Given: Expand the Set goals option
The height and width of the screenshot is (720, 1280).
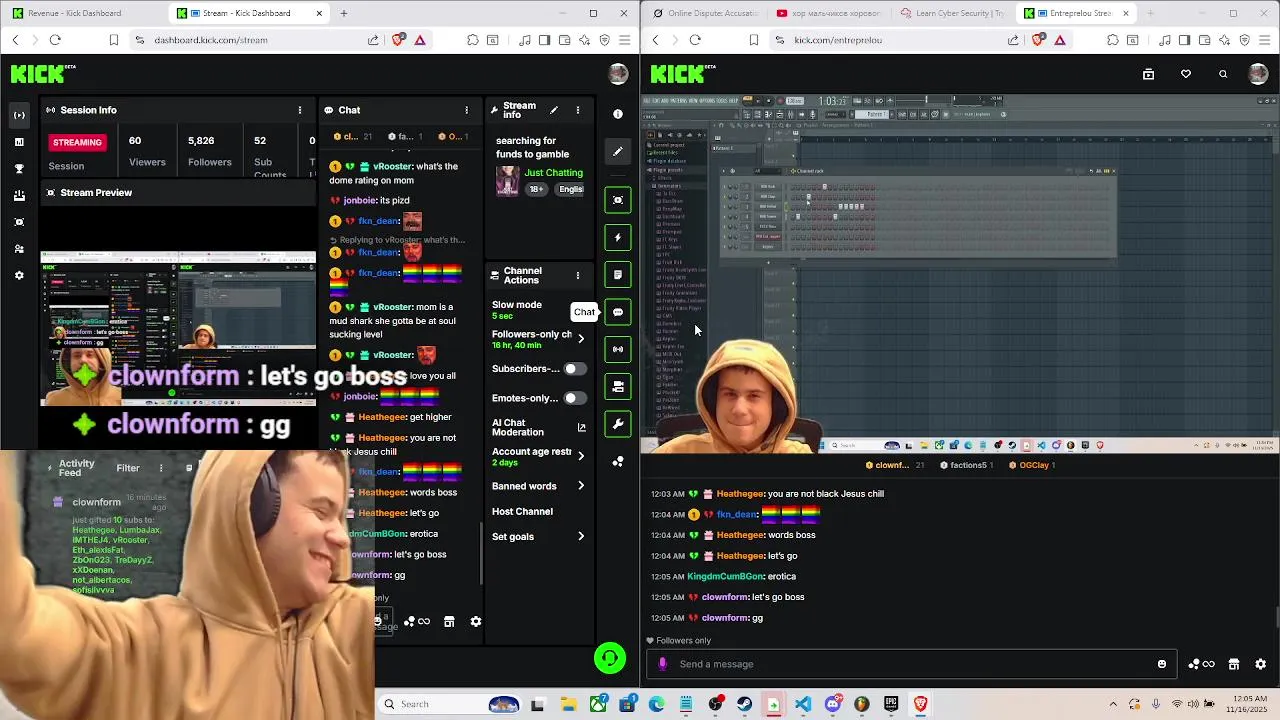Looking at the screenshot, I should click(581, 536).
